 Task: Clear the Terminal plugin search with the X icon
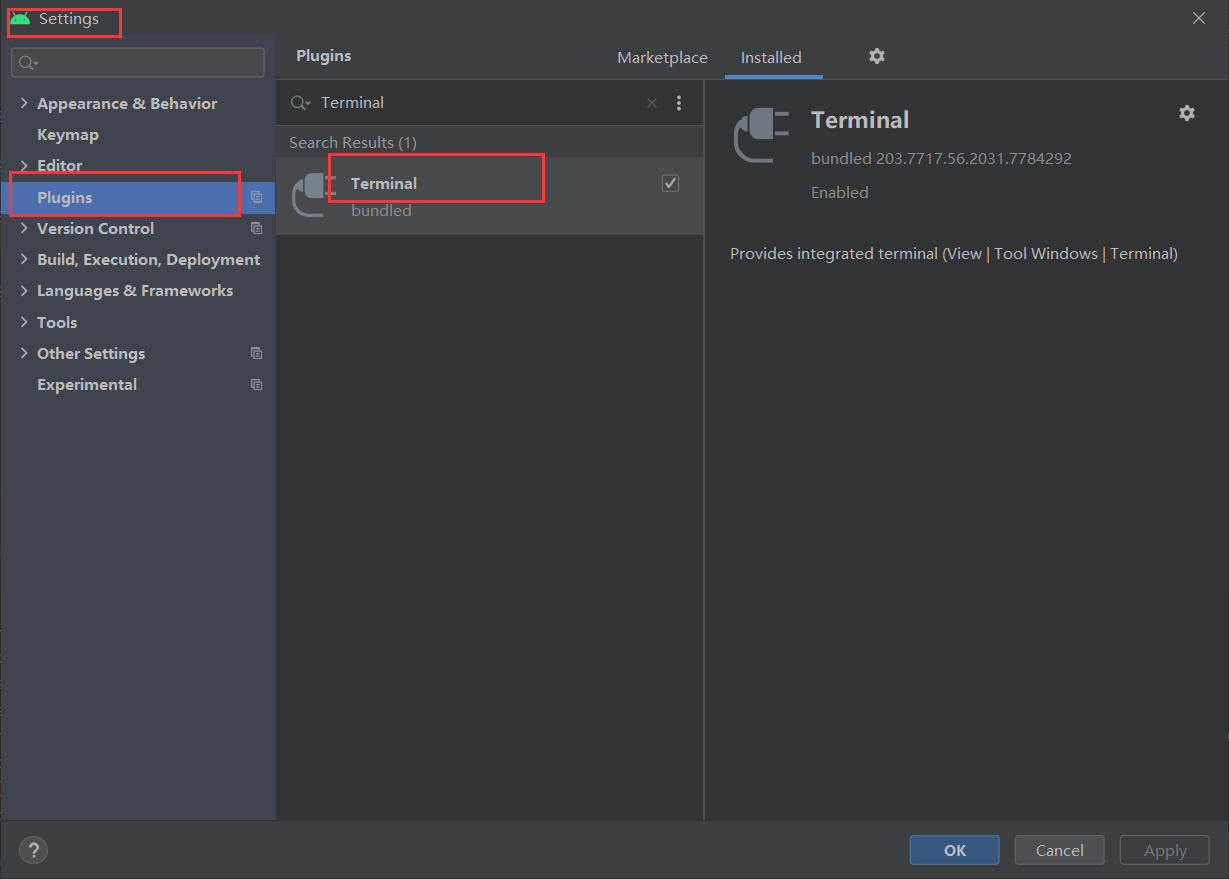(651, 102)
